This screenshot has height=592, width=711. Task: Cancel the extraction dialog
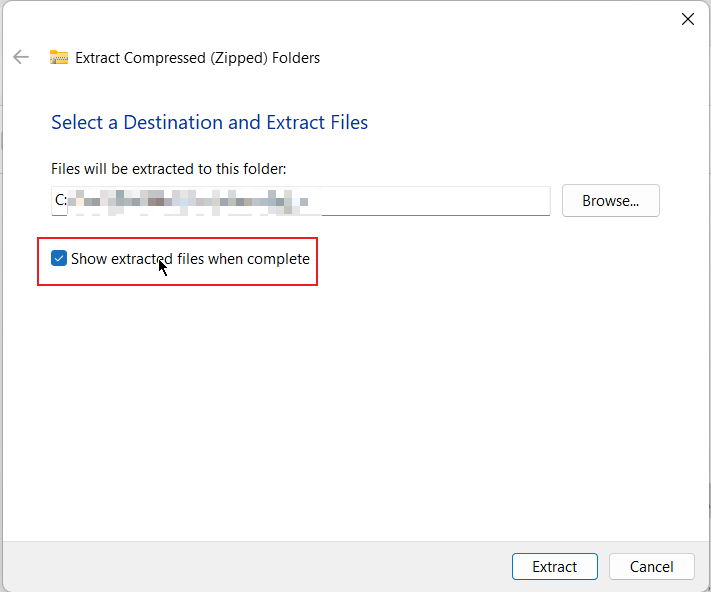(x=651, y=566)
